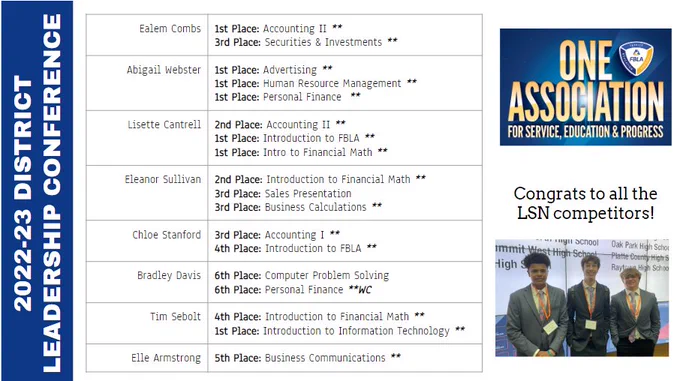Select the Lisette Cantrell name cell
680x381 pixels.
pyautogui.click(x=147, y=138)
